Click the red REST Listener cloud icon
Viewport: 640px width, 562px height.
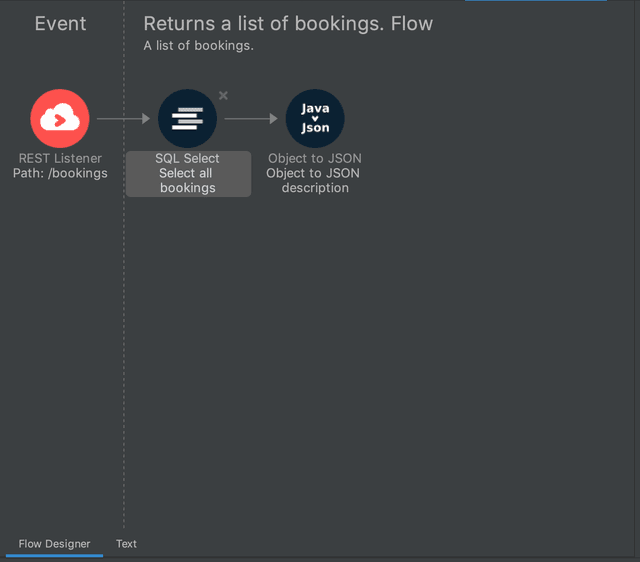(x=60, y=118)
